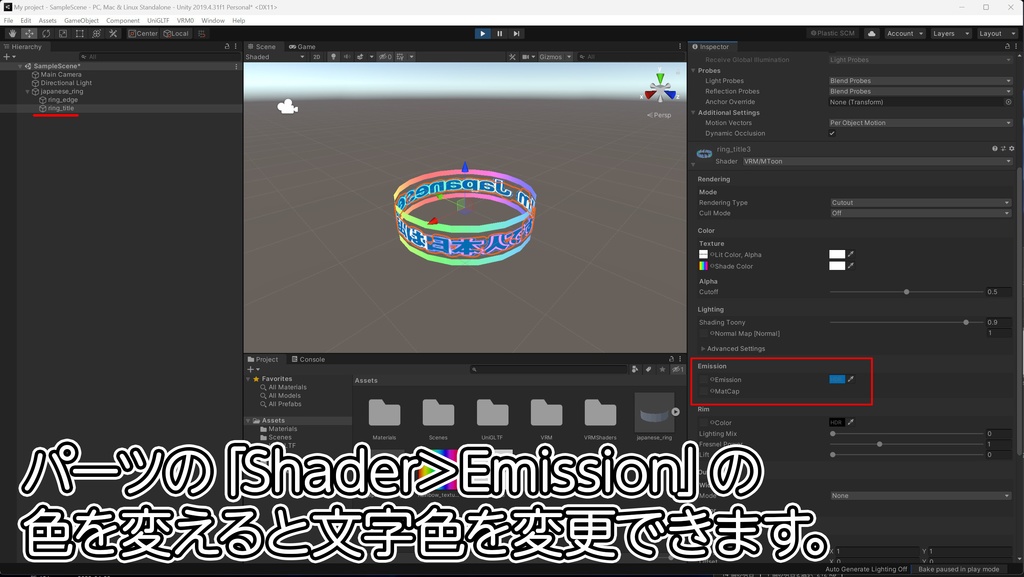
Task: Open the Layers dropdown
Action: [x=950, y=33]
